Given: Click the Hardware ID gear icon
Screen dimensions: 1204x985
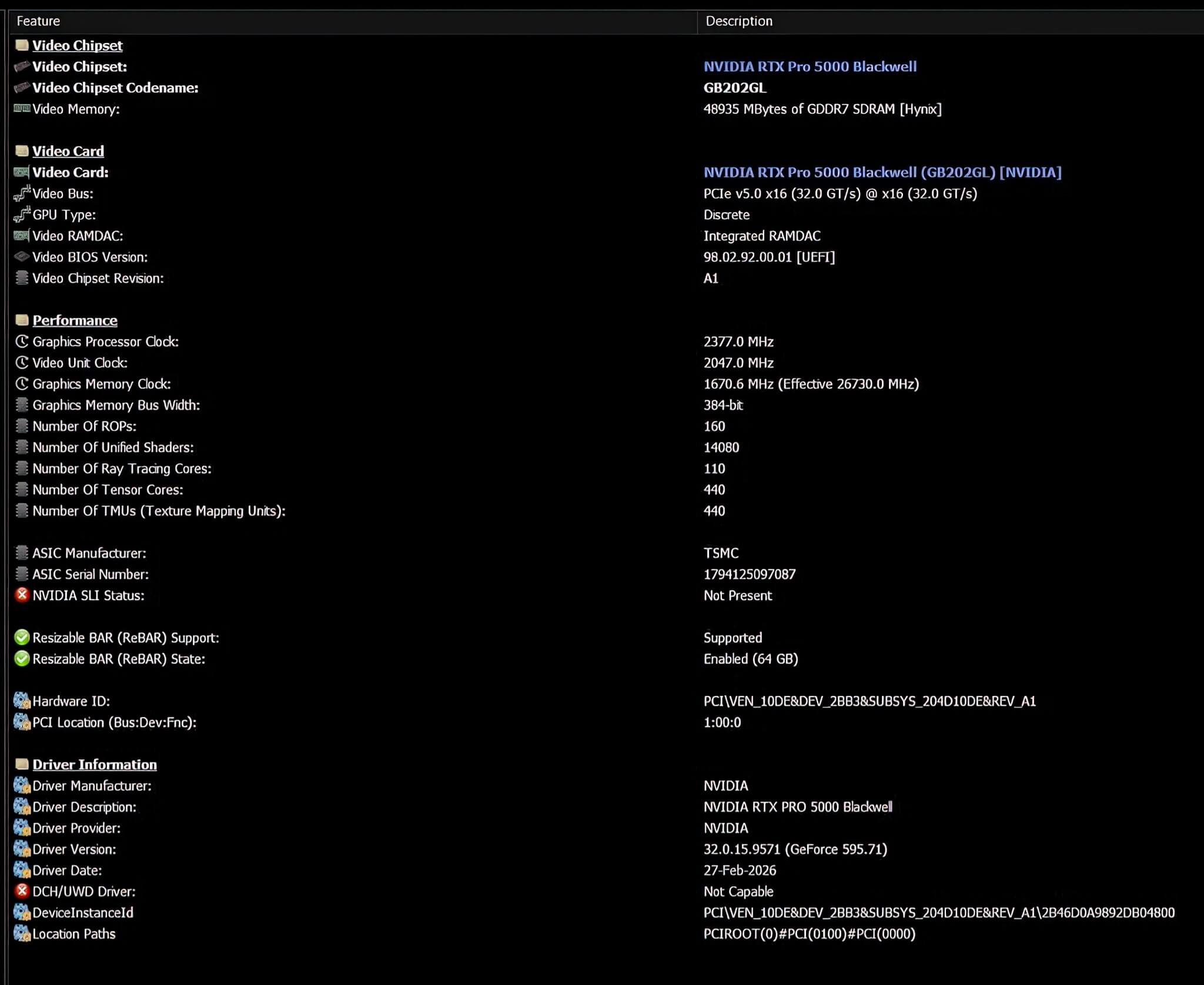Looking at the screenshot, I should (22, 701).
